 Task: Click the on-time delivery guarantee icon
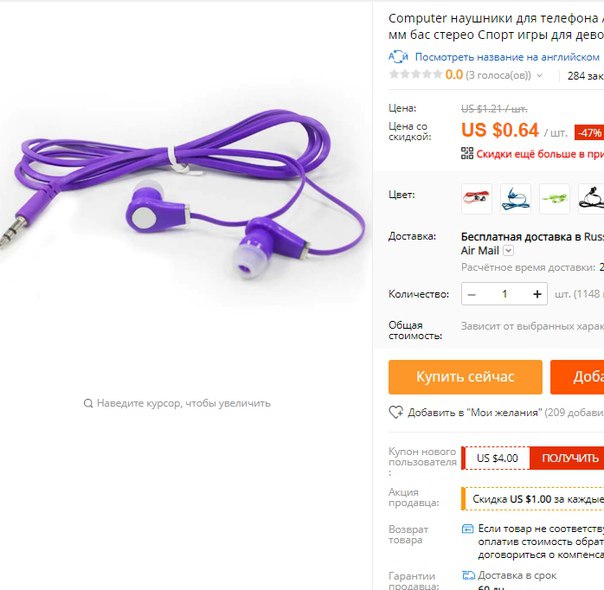click(x=468, y=575)
